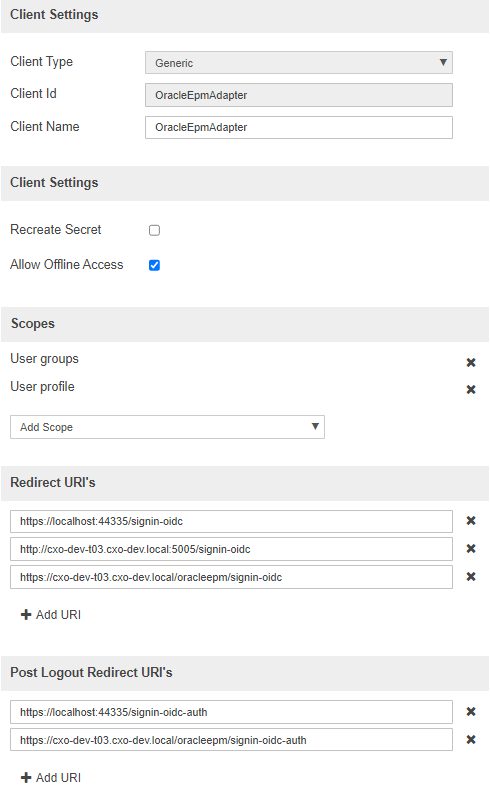Edit the http://cxo-dev-t03.cxo-dev.local:5005/signin-oidc field

(231, 549)
